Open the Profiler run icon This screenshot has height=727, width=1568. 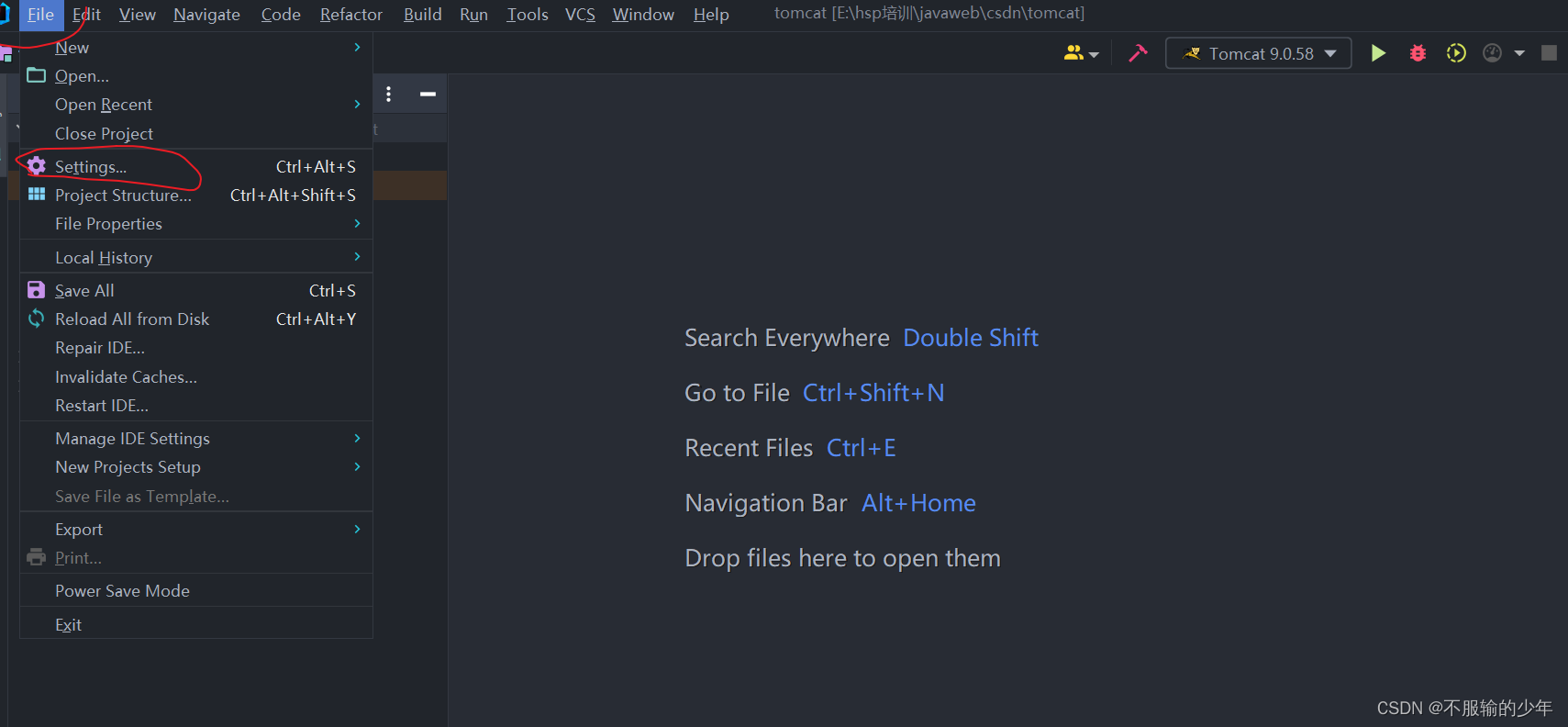(x=1493, y=53)
